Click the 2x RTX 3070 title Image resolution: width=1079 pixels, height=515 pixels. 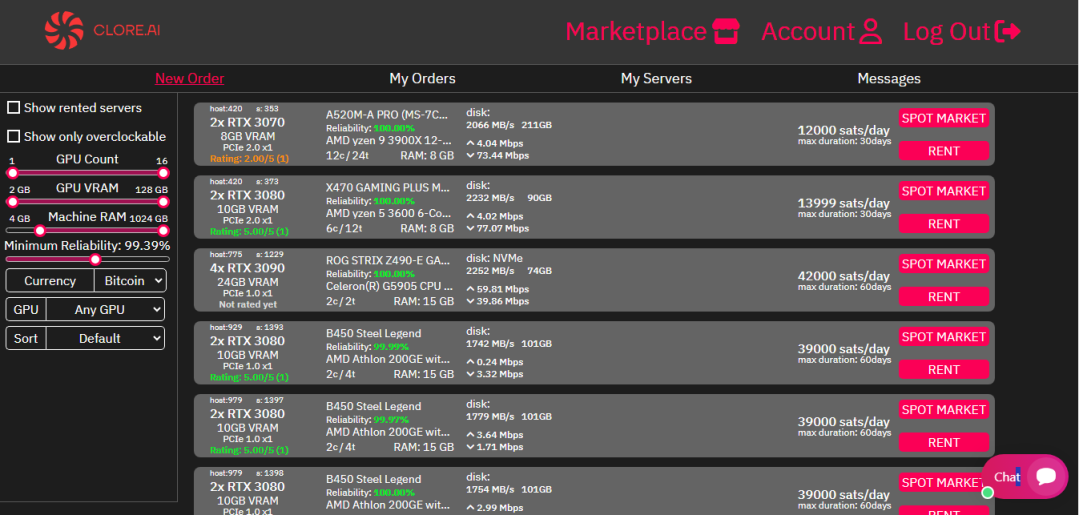[247, 123]
